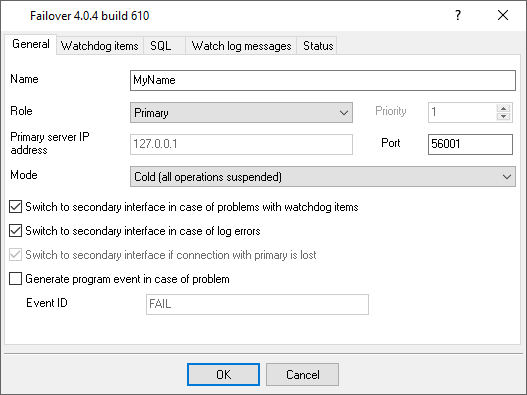Click the Port input field
527x395 pixels.
click(x=470, y=144)
